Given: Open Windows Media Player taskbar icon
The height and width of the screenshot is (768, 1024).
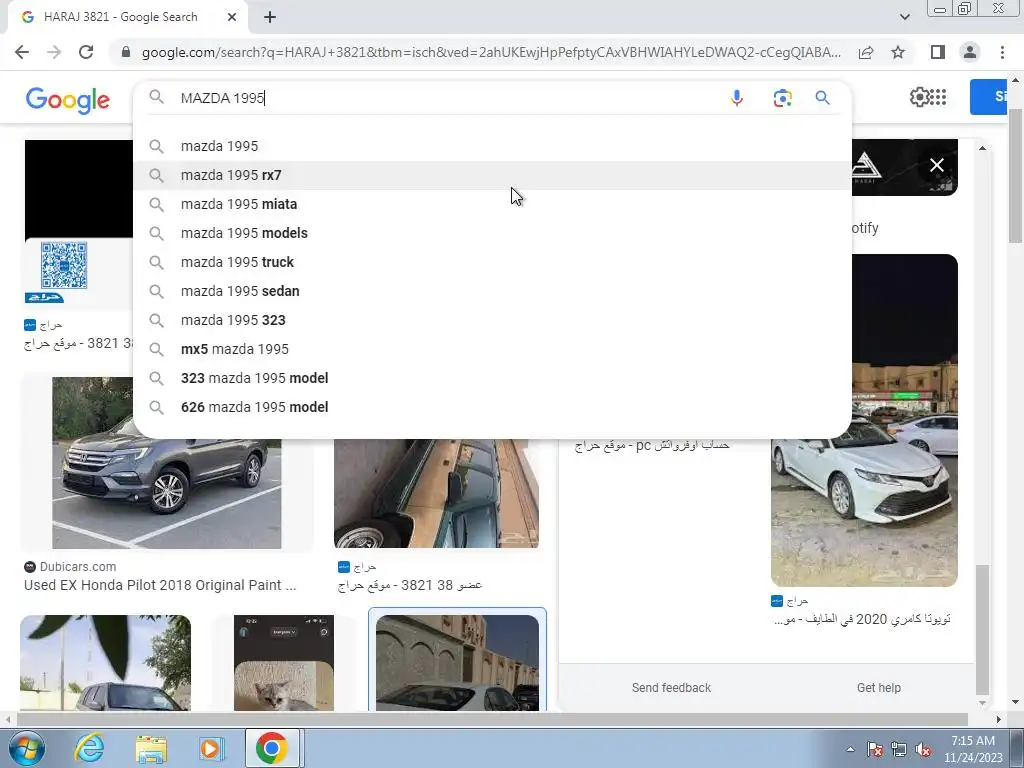Looking at the screenshot, I should pos(210,748).
